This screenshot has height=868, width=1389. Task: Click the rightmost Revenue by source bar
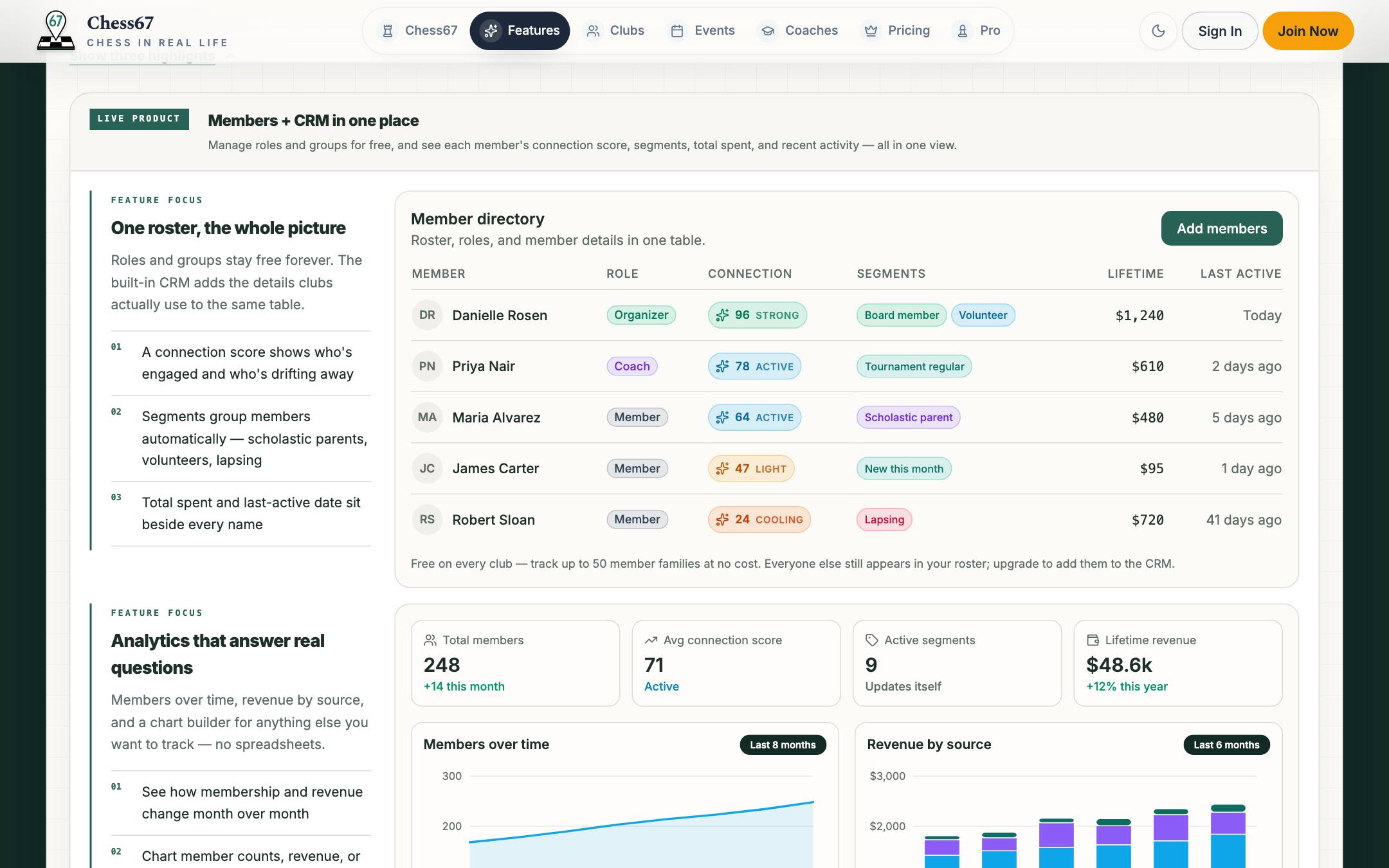coord(1228,836)
